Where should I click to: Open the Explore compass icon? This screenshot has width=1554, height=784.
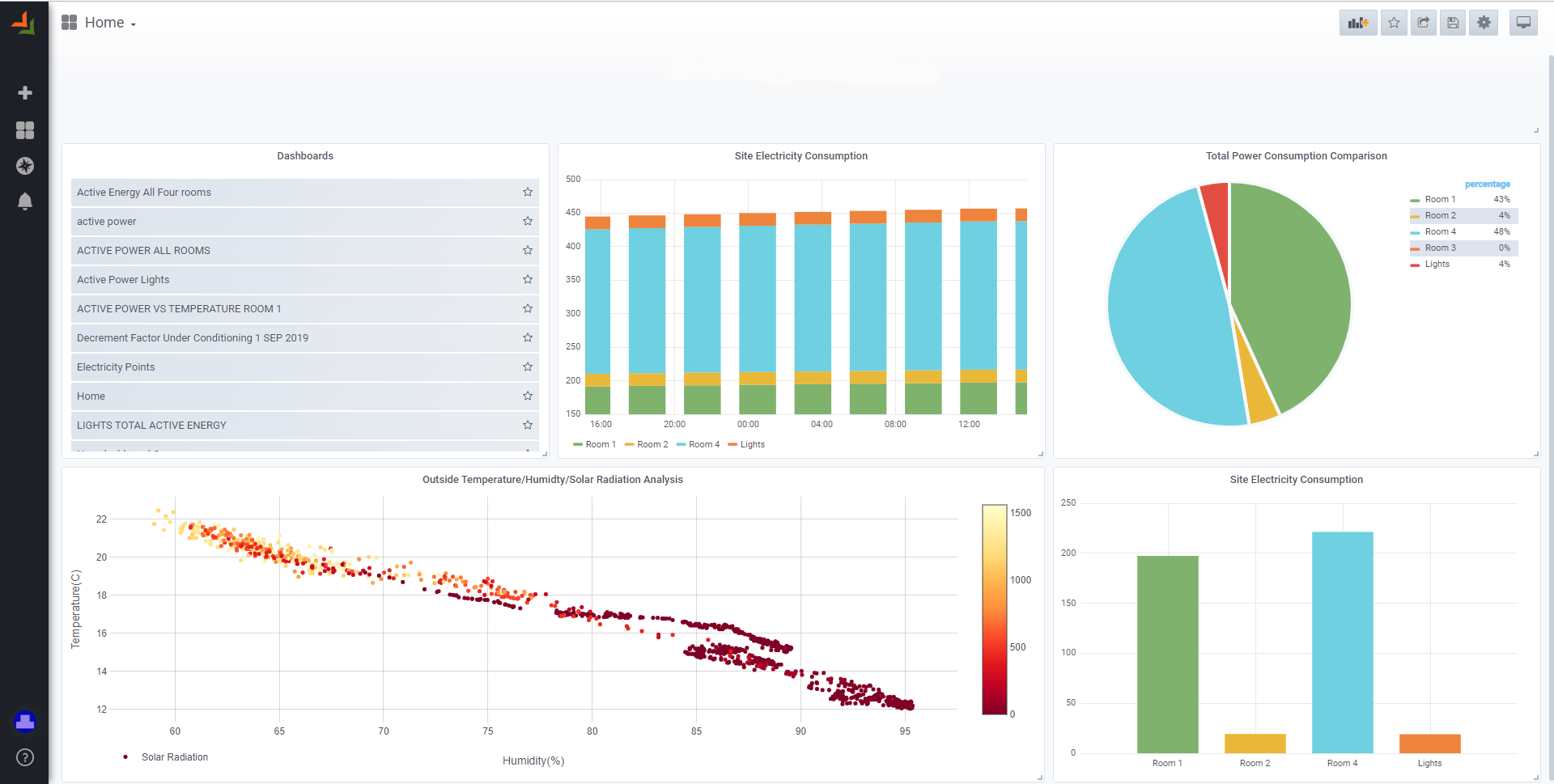tap(25, 166)
